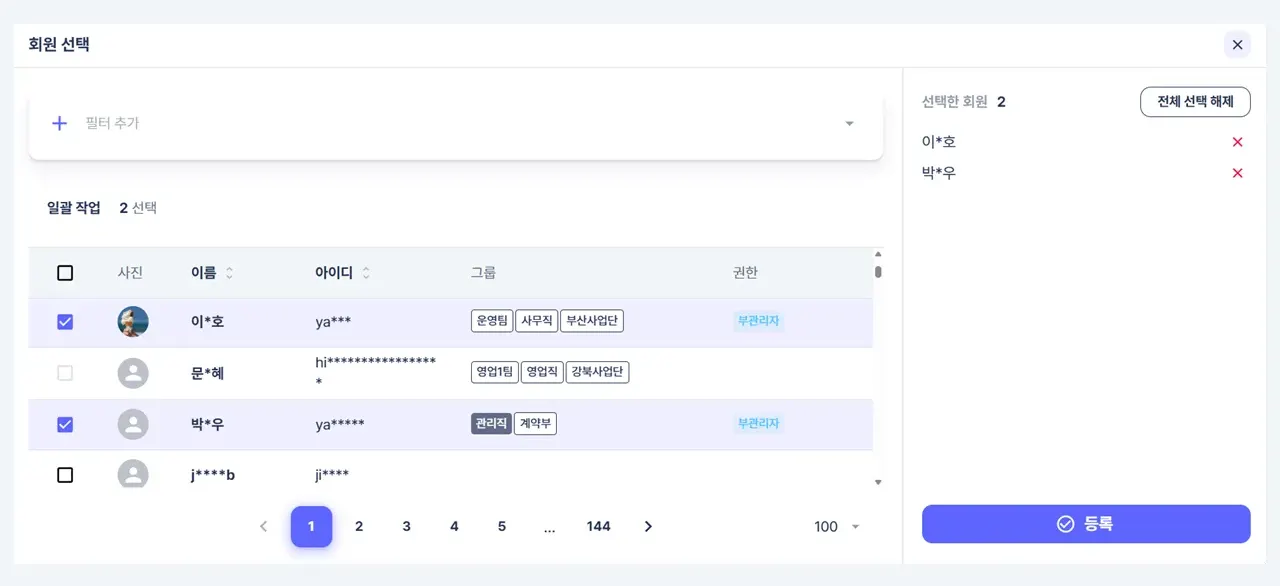The height and width of the screenshot is (586, 1280).
Task: Check the j****b row checkbox
Action: click(65, 475)
